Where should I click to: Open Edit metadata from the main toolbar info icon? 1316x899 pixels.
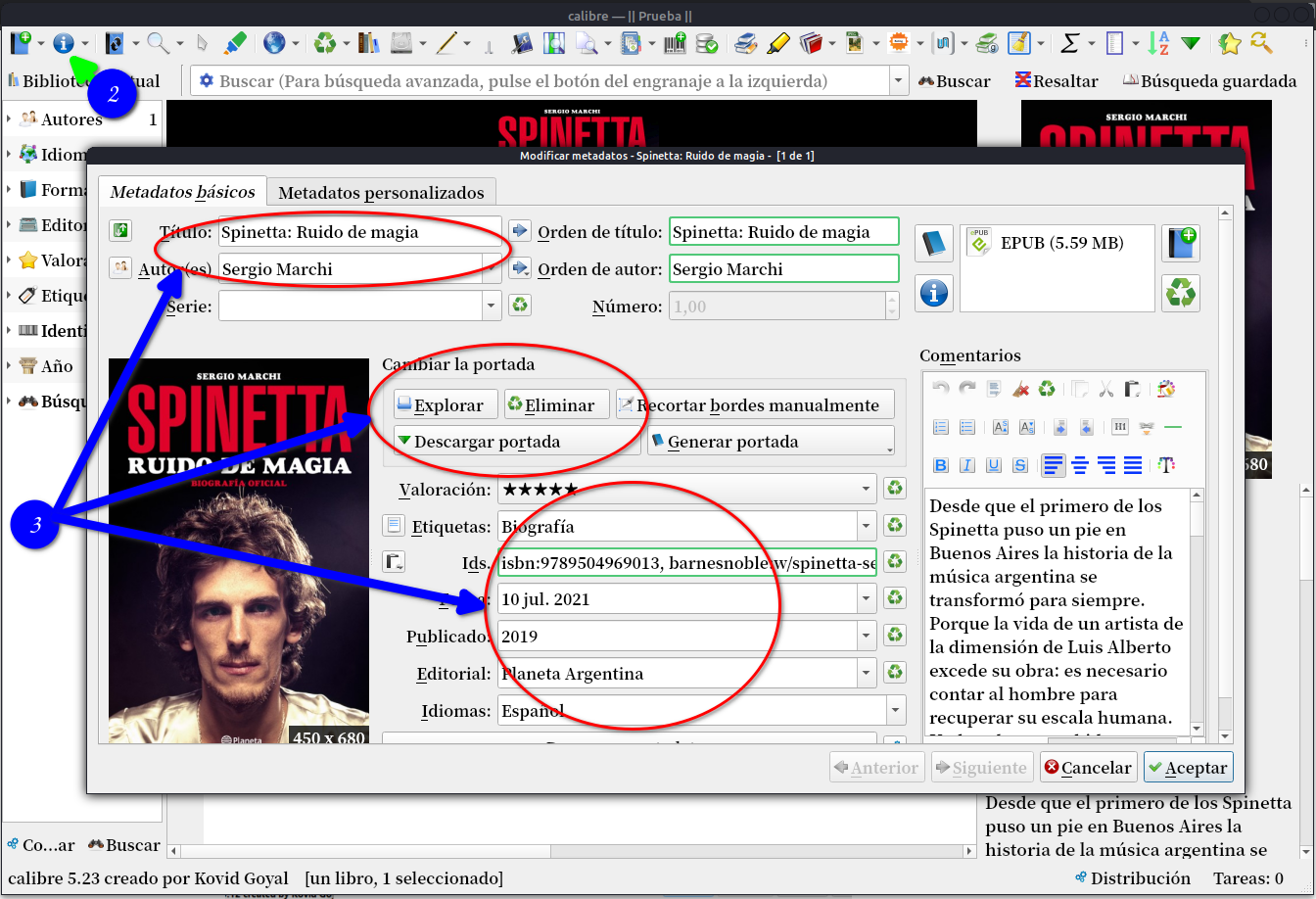click(x=65, y=43)
